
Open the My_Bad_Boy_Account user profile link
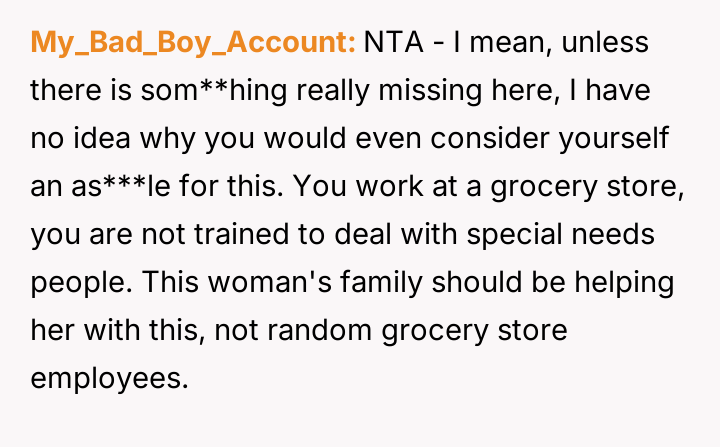click(x=193, y=43)
